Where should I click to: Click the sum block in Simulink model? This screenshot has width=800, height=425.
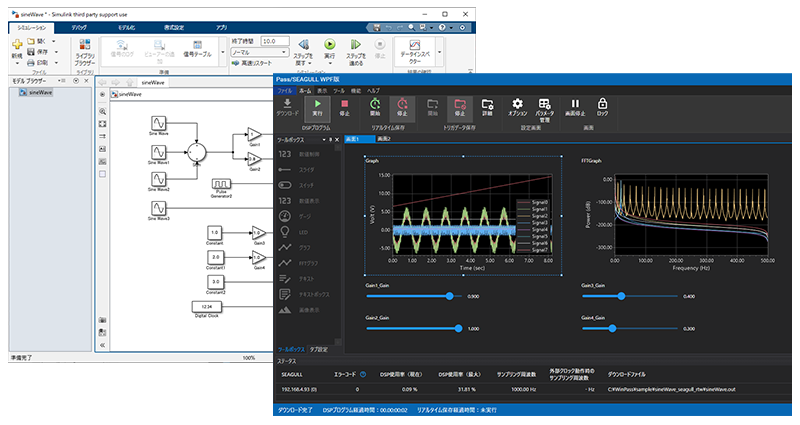coord(196,152)
